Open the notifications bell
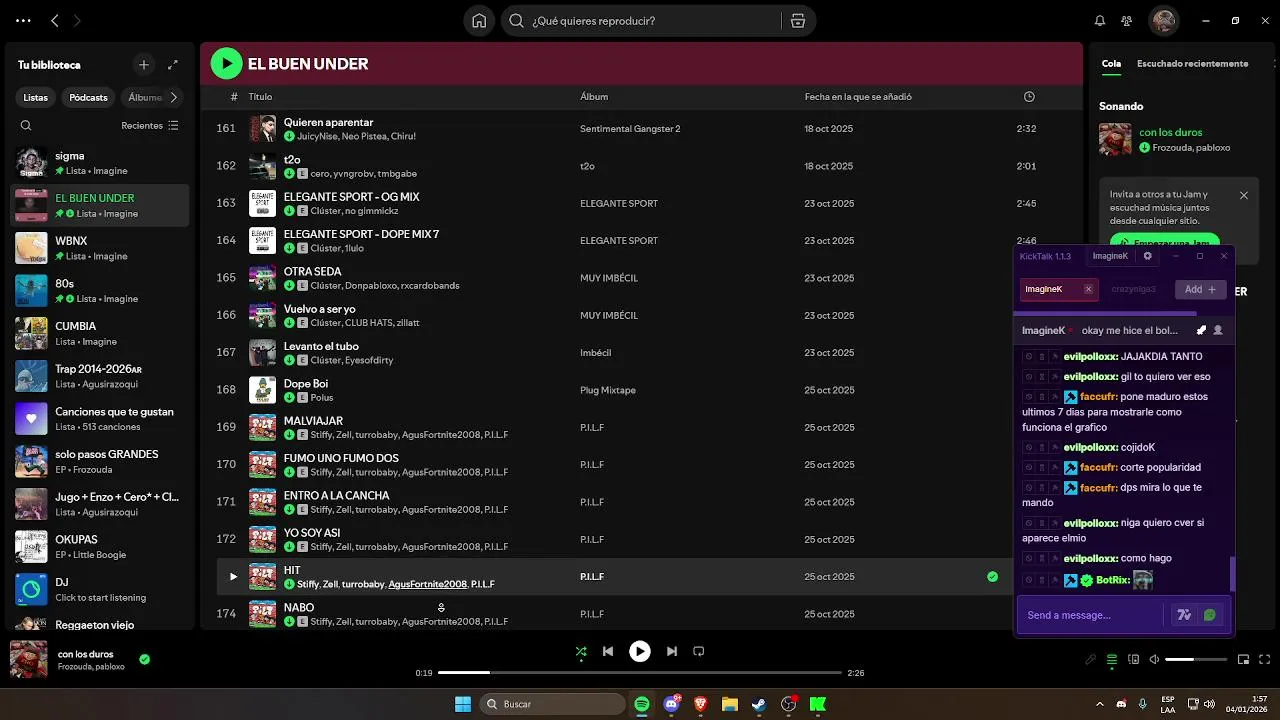1280x720 pixels. (x=1100, y=21)
